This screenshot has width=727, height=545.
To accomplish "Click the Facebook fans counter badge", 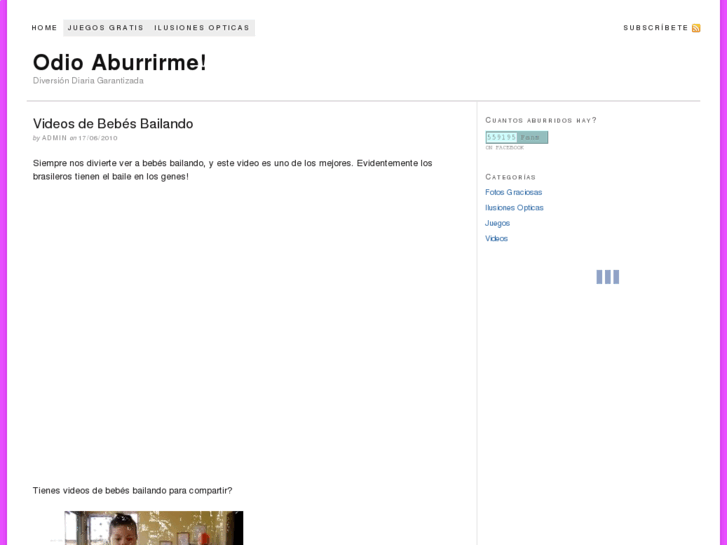I will click(x=517, y=137).
